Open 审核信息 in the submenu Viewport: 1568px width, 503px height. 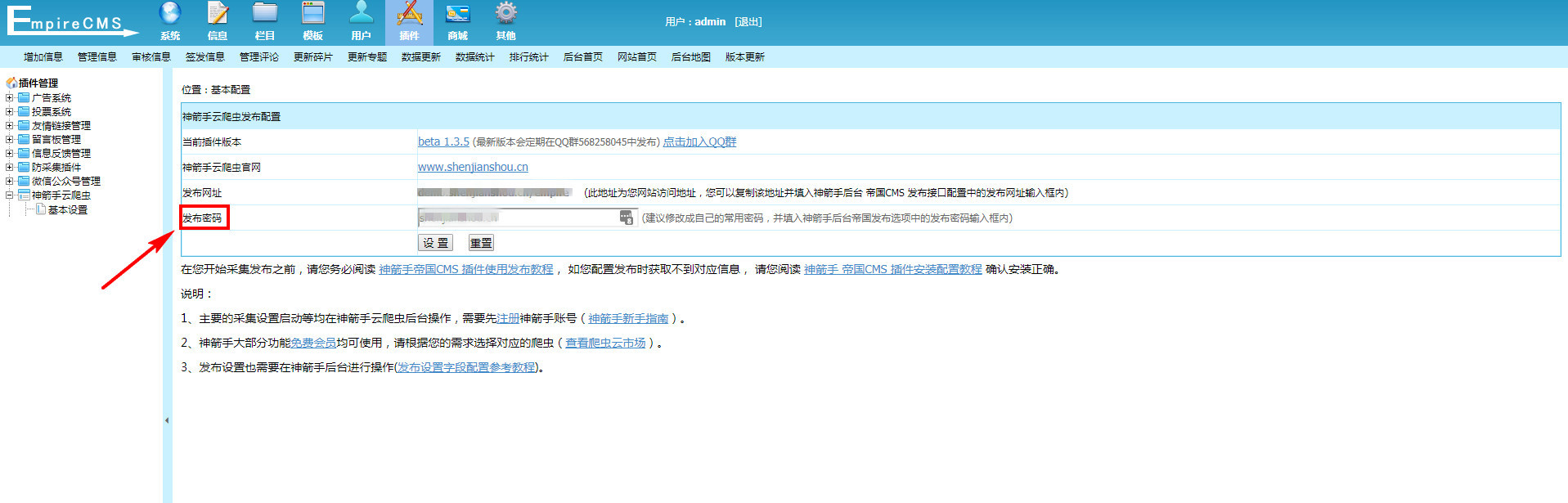pyautogui.click(x=151, y=57)
